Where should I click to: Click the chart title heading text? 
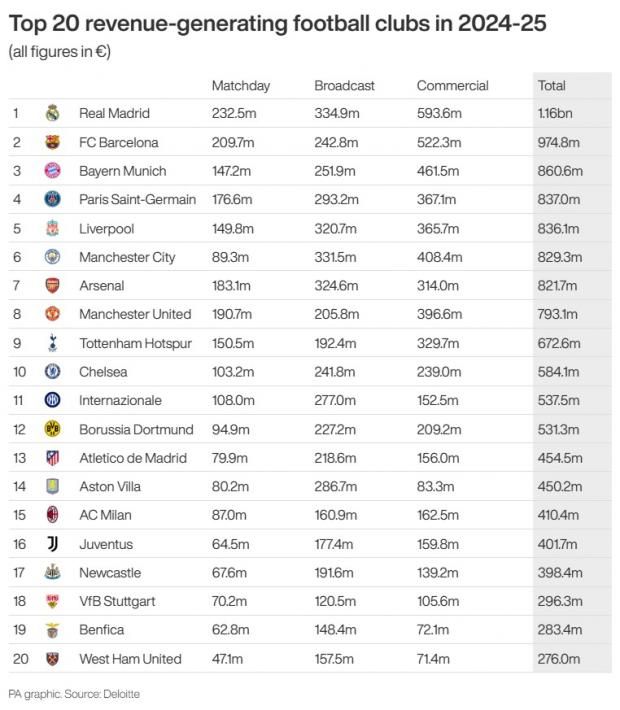277,24
